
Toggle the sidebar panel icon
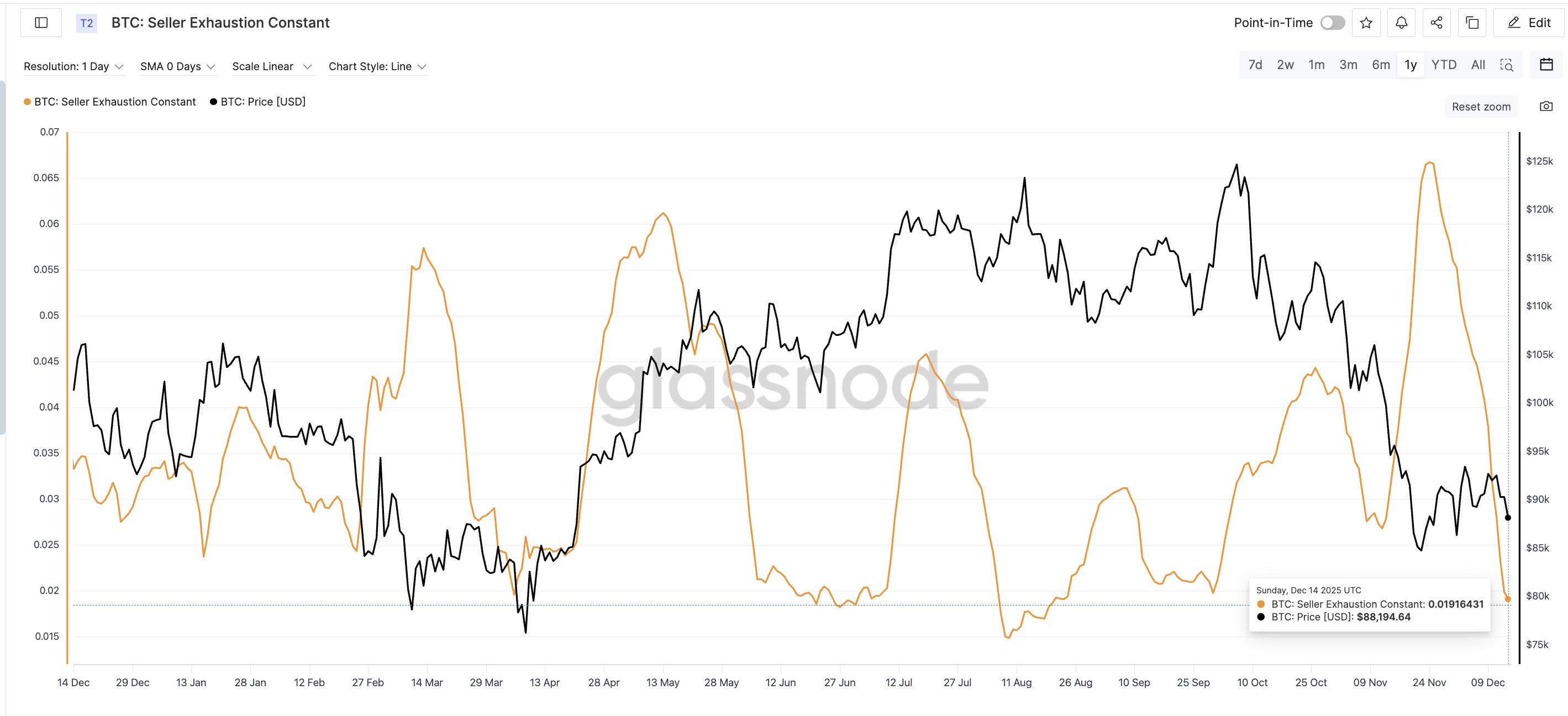[41, 22]
